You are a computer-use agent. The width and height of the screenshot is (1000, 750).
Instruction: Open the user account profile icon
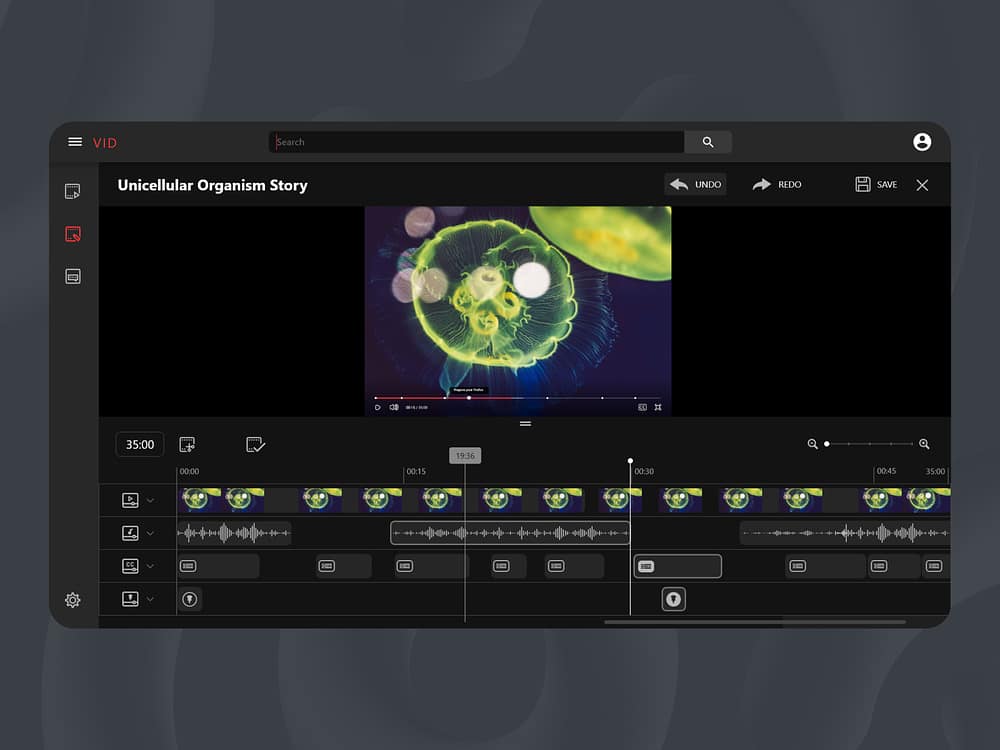pyautogui.click(x=922, y=142)
